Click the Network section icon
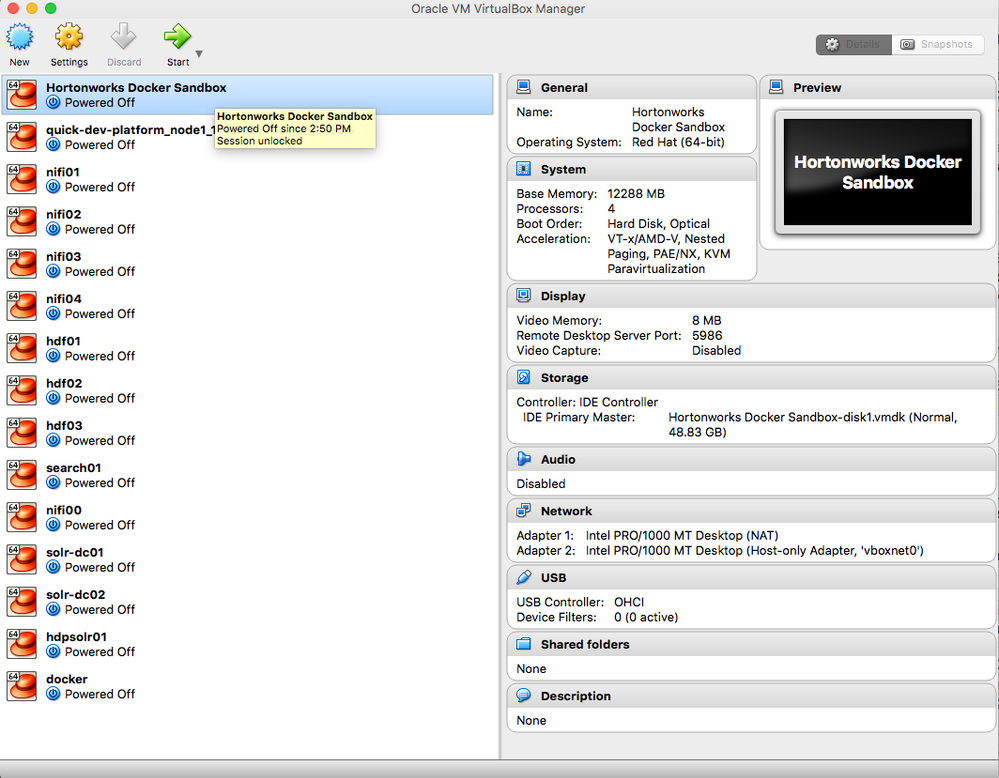 click(522, 510)
